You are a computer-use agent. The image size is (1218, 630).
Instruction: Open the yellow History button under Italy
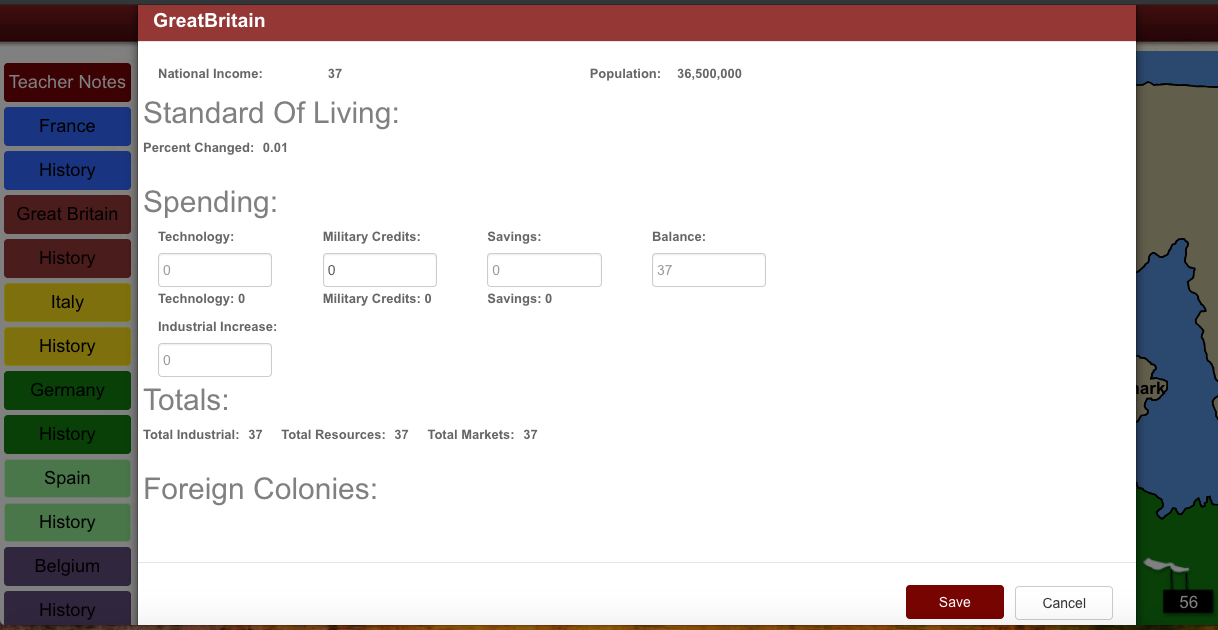pos(67,346)
